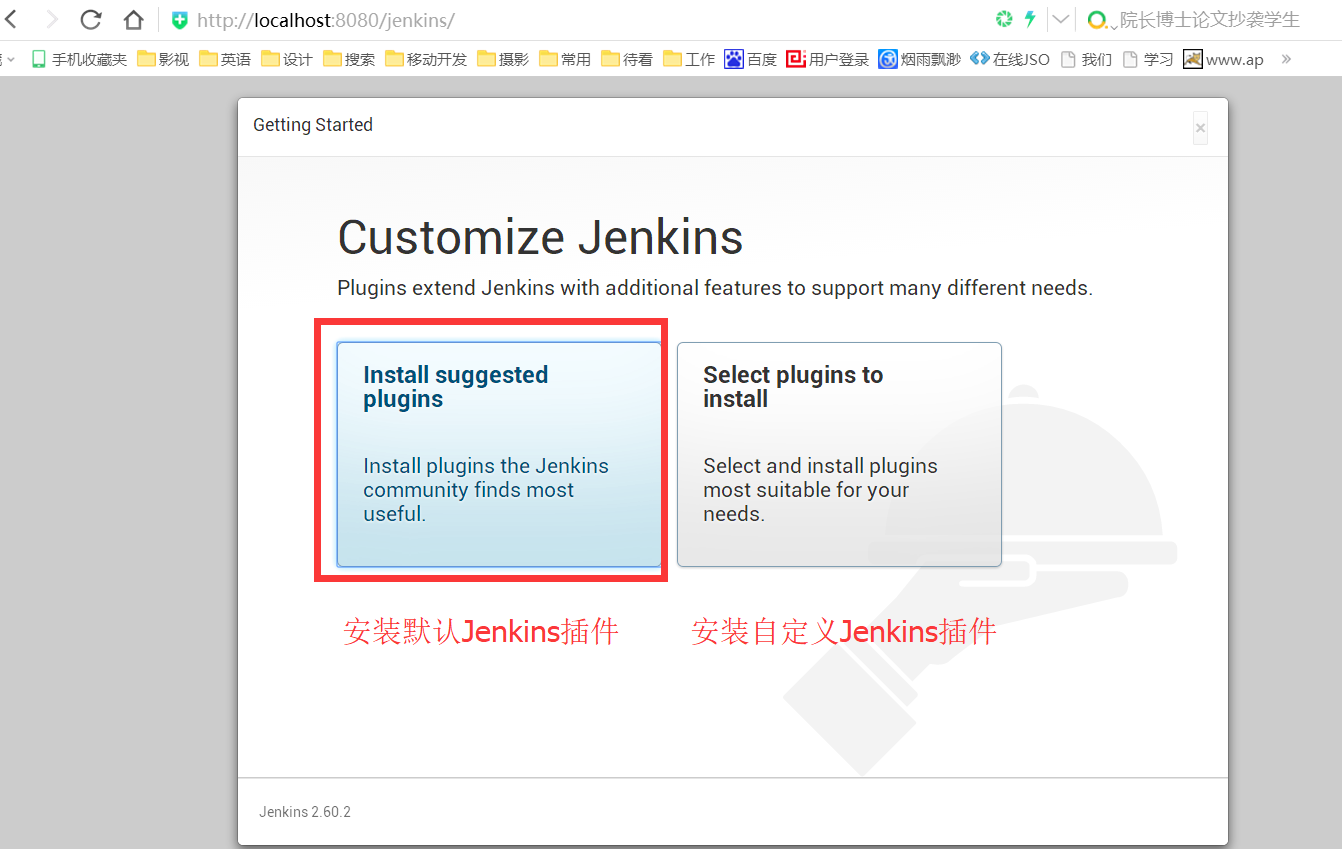
Task: Open the 百度 bookmark
Action: (x=751, y=59)
